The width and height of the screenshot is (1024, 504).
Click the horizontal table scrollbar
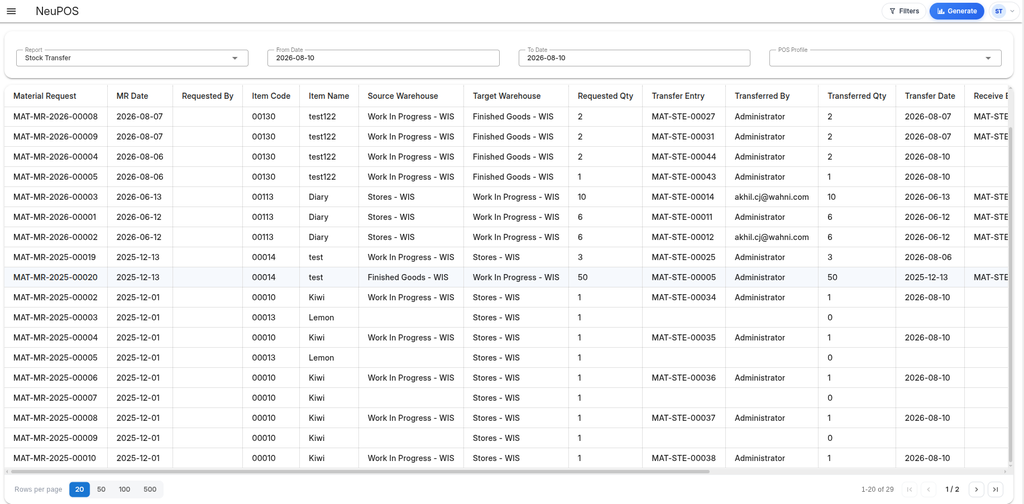tap(360, 471)
